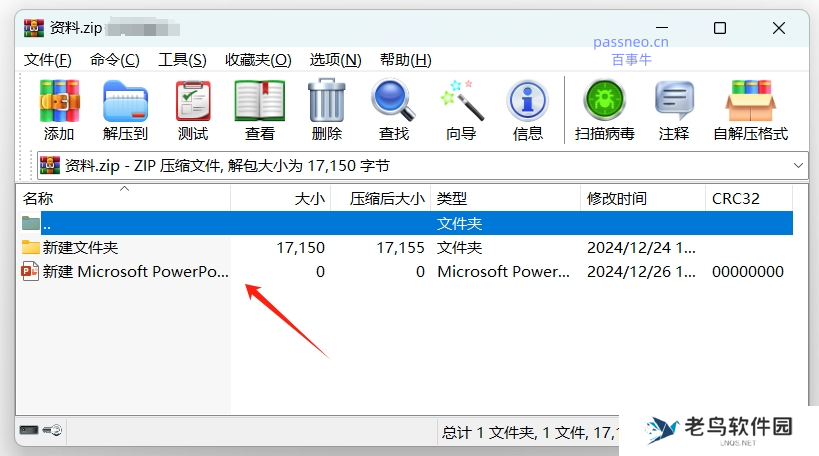Expand the address bar dropdown arrow

click(x=798, y=166)
